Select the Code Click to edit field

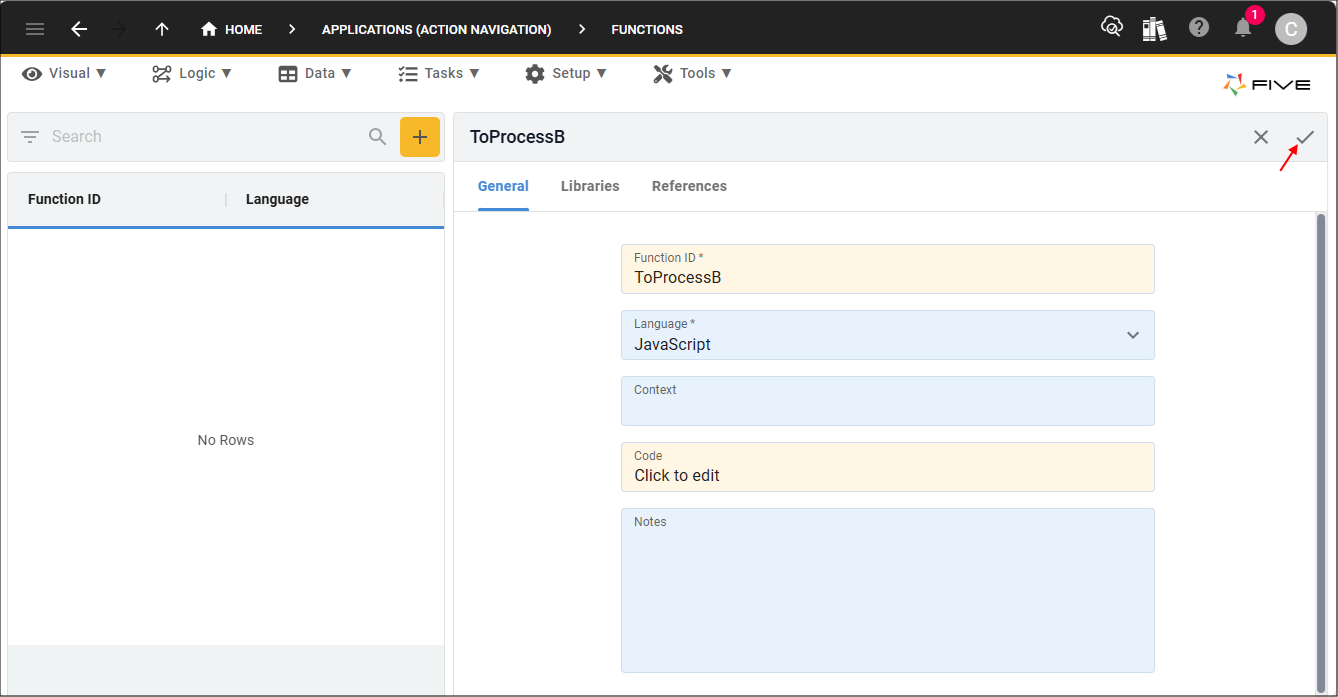[x=887, y=467]
